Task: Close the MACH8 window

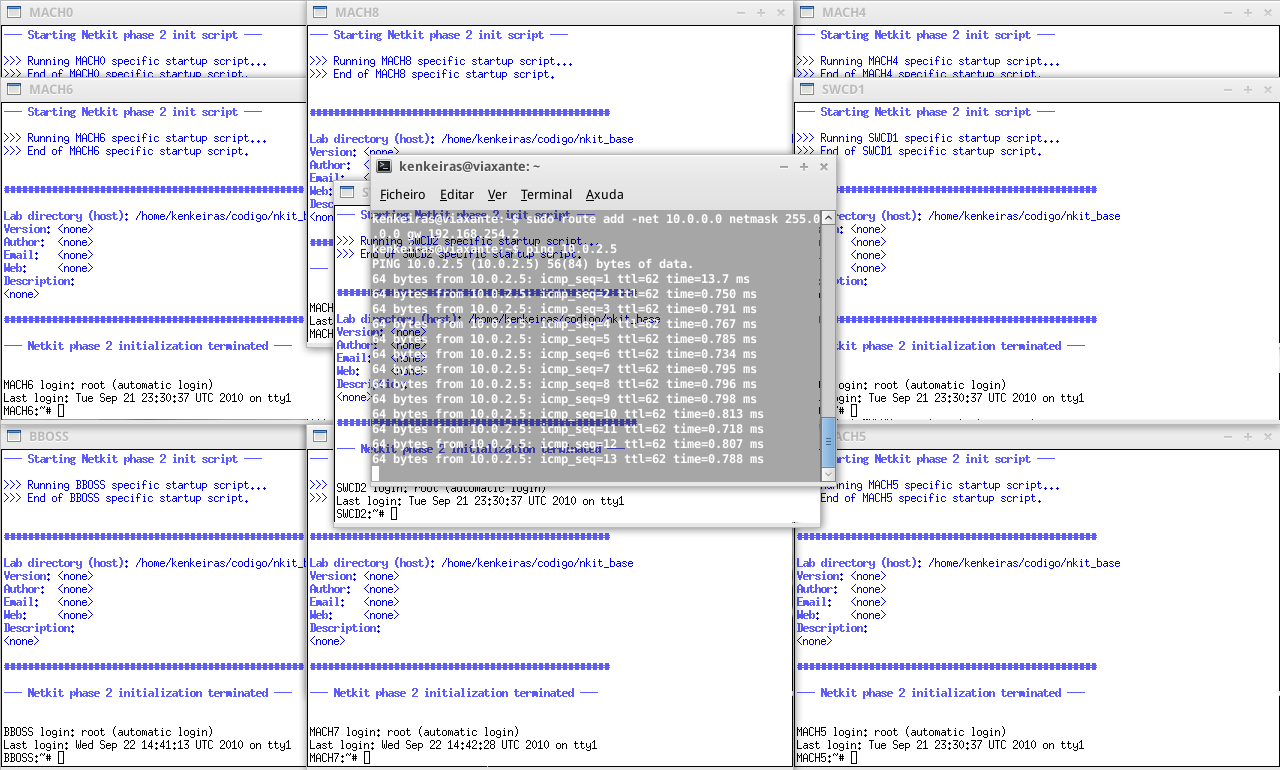Action: pos(781,12)
